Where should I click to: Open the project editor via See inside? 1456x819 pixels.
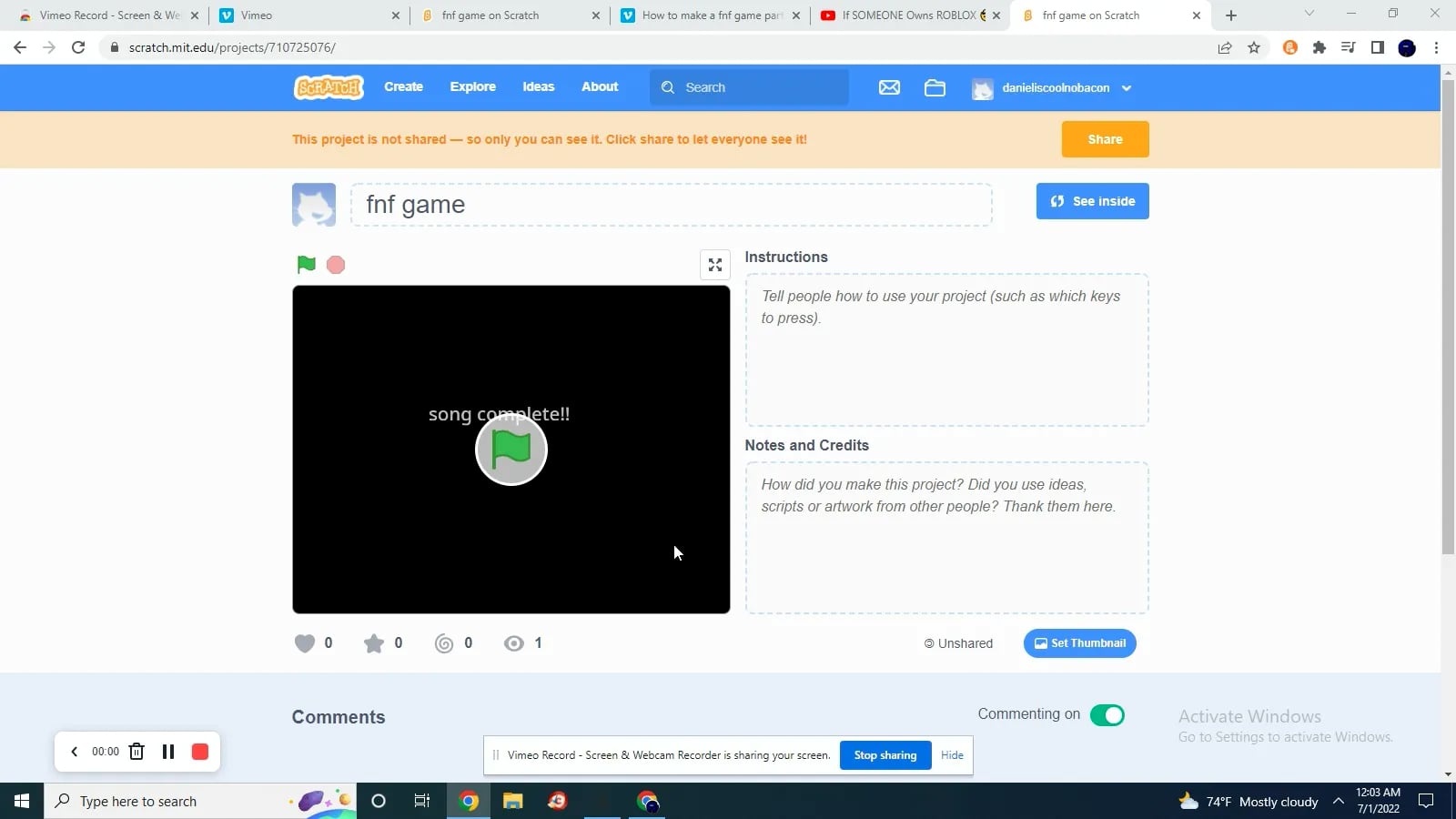[x=1092, y=200]
